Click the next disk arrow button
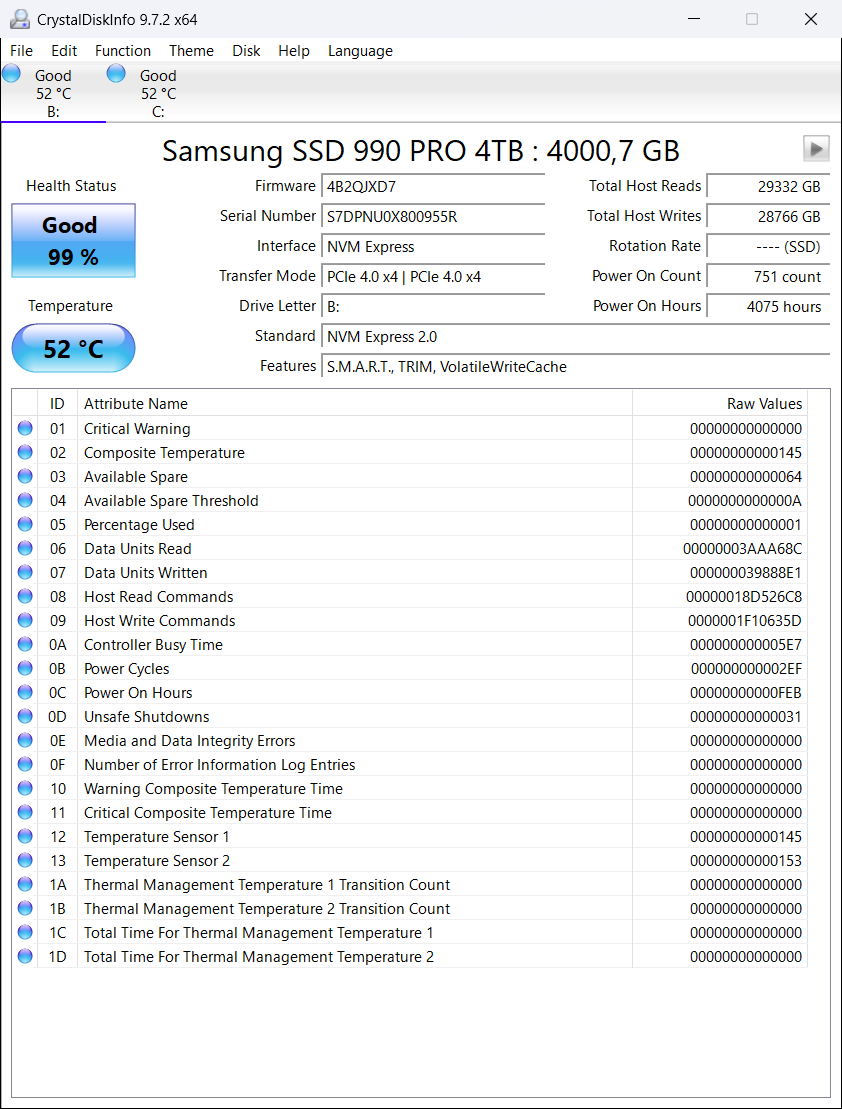This screenshot has height=1109, width=842. click(816, 149)
